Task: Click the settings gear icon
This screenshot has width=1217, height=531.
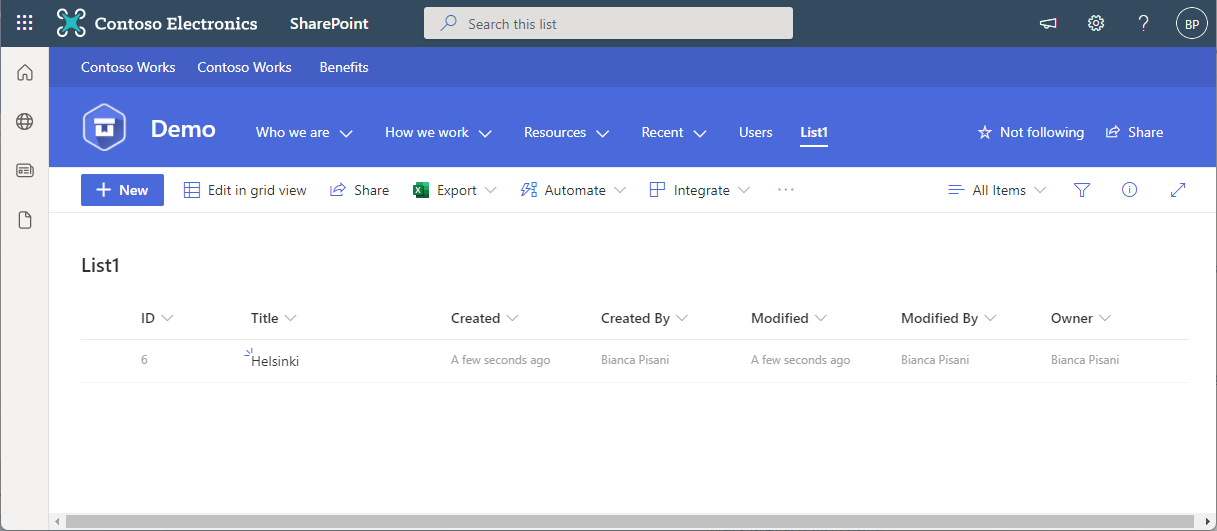Action: (x=1096, y=23)
